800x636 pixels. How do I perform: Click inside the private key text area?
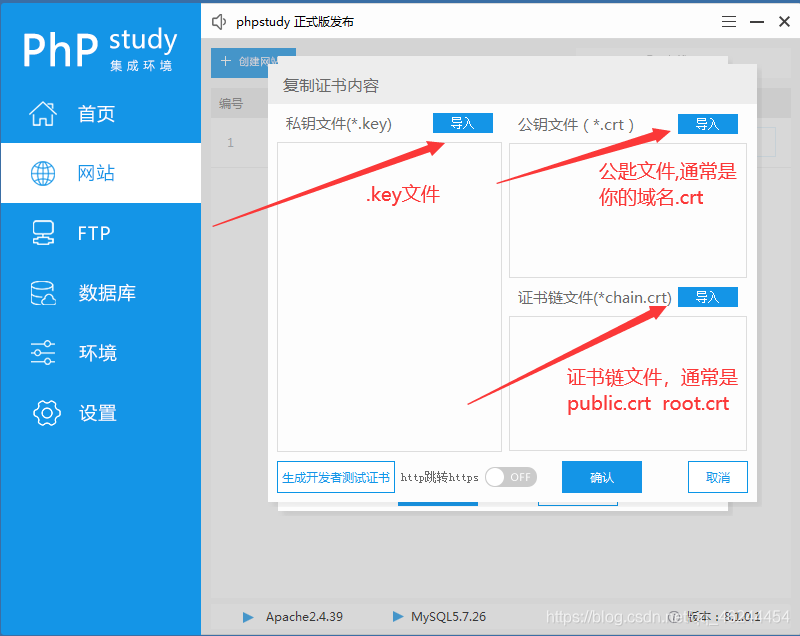tap(389, 297)
